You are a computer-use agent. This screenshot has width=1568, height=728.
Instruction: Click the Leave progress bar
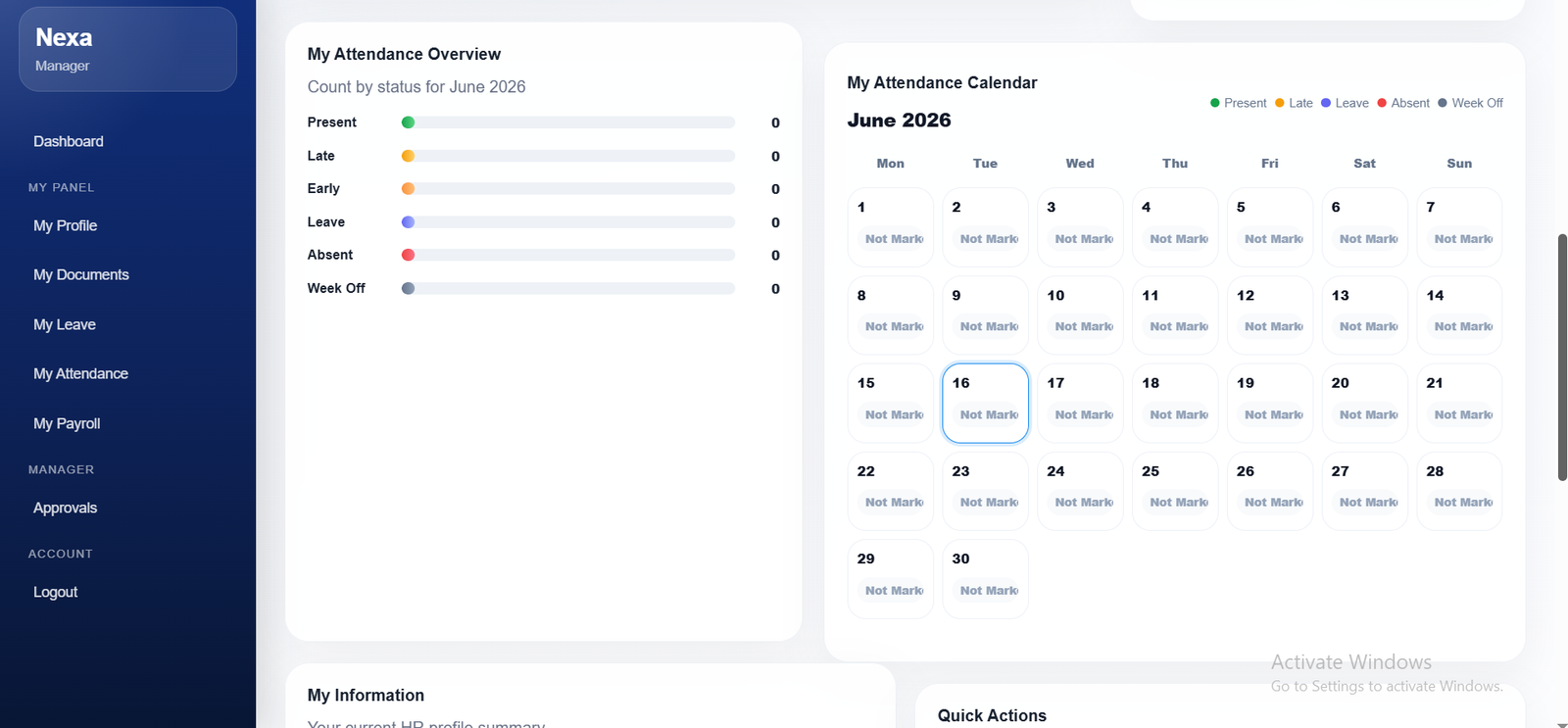[x=568, y=222]
